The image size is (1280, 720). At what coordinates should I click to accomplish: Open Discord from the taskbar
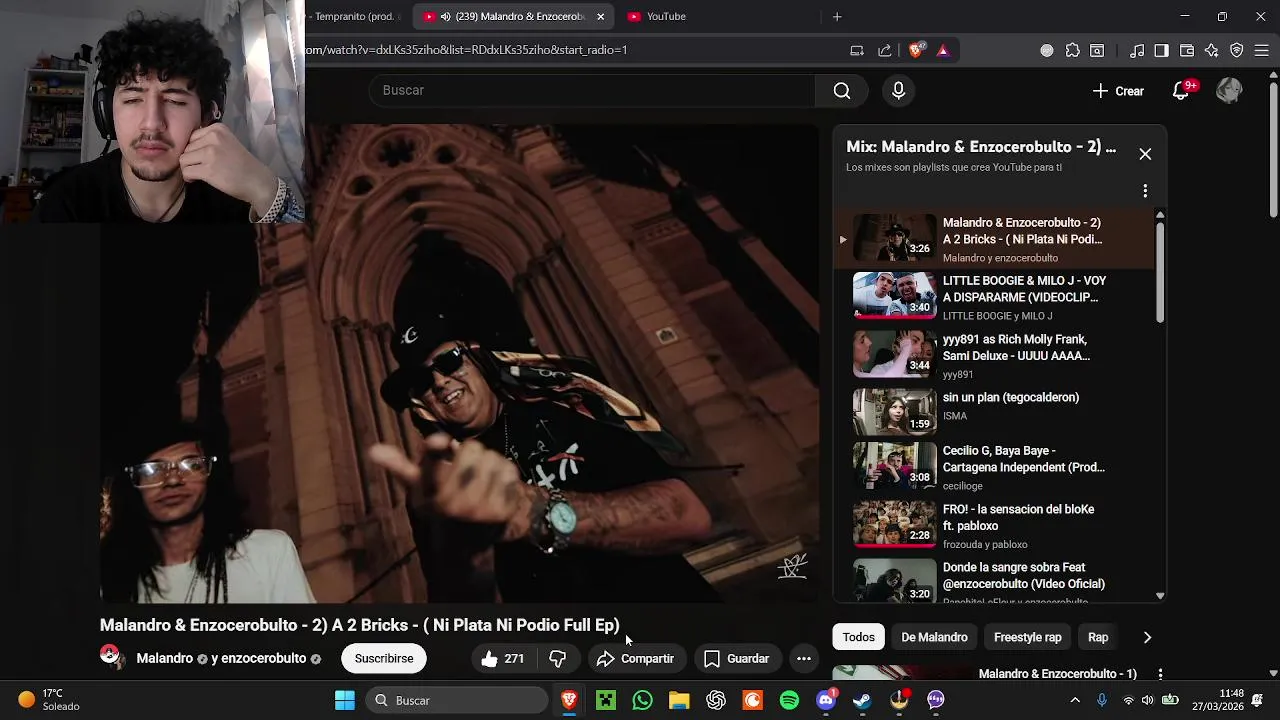click(x=826, y=701)
